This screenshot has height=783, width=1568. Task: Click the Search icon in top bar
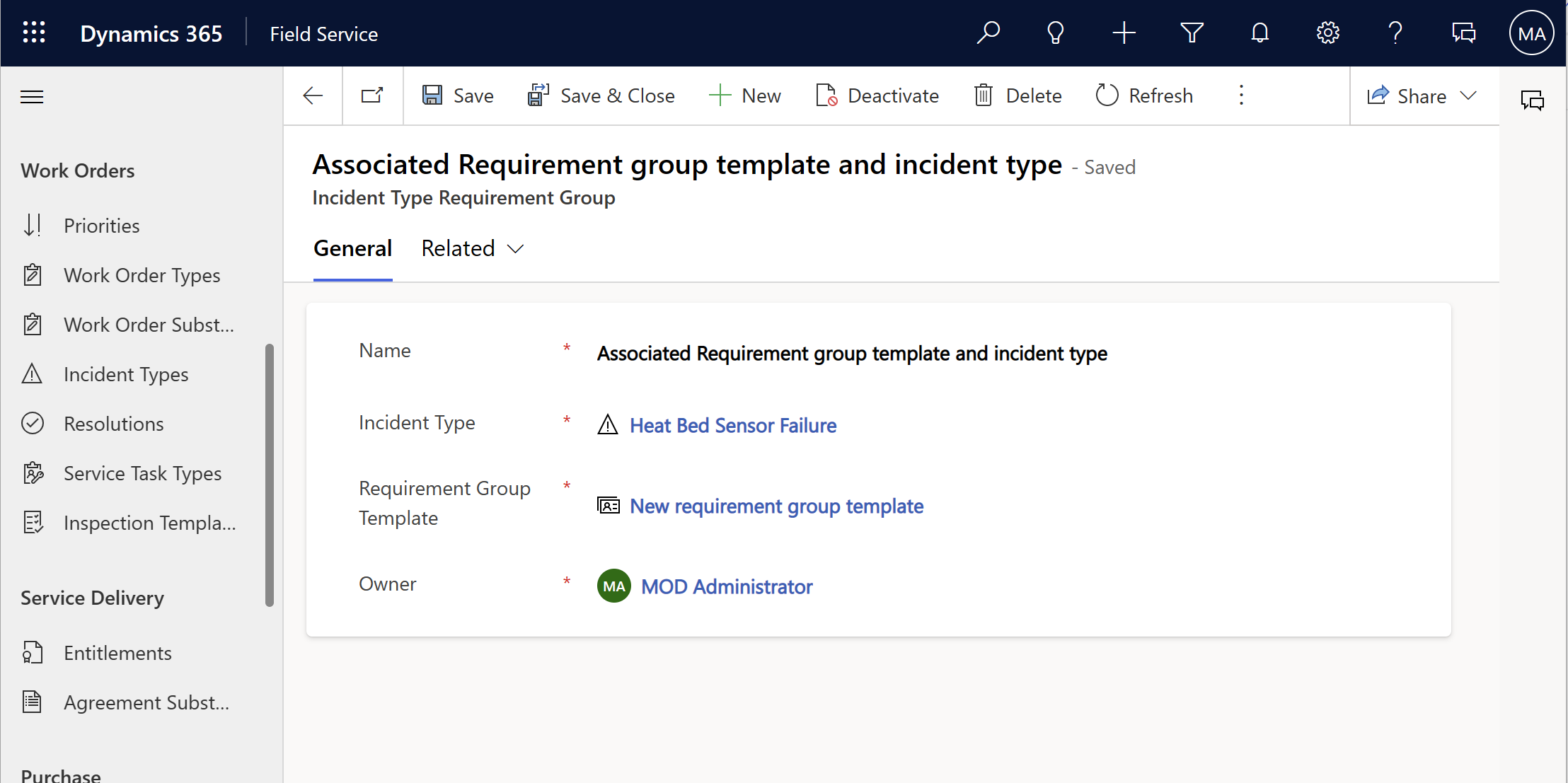[987, 33]
